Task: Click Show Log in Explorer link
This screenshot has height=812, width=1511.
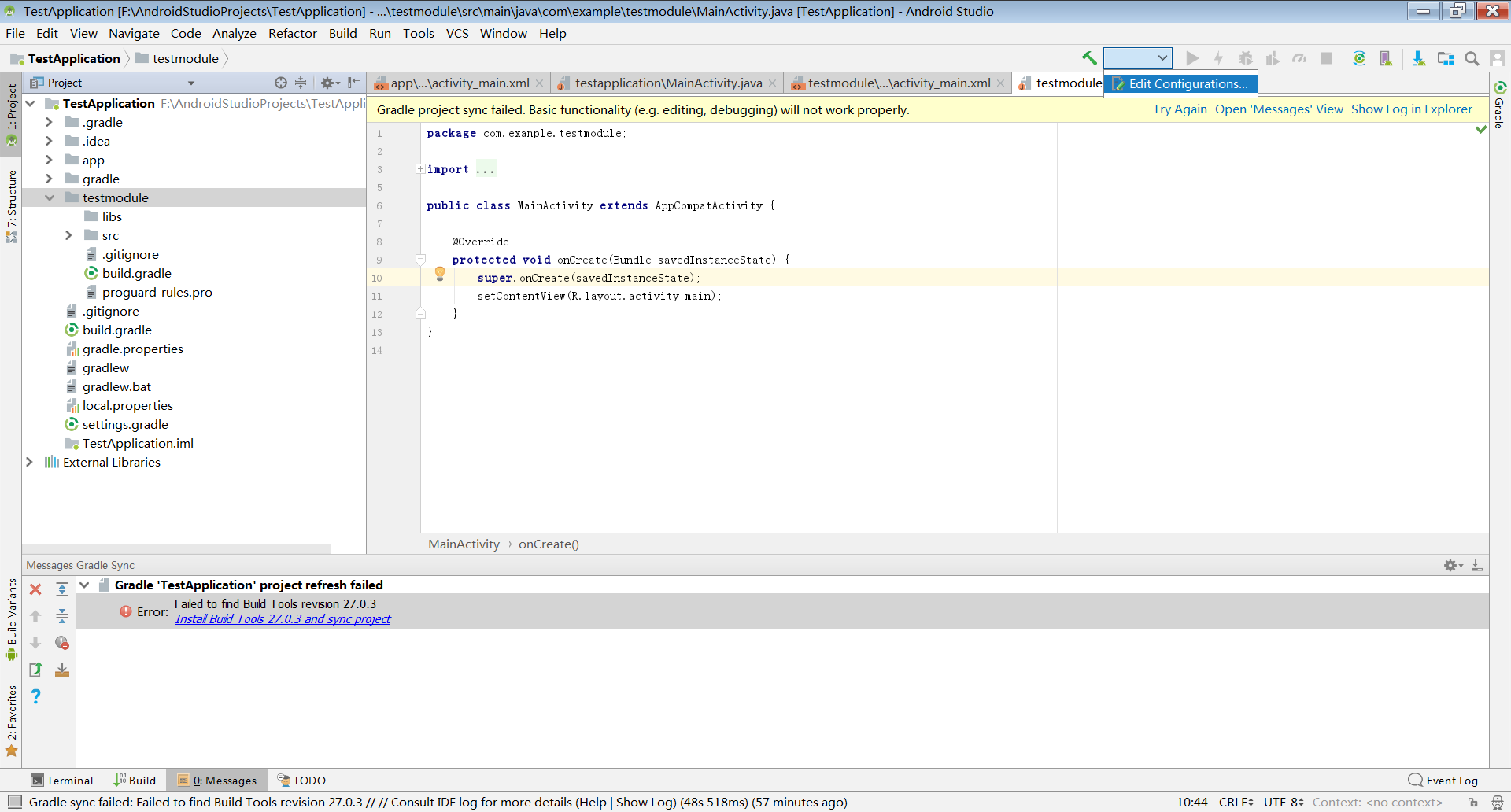Action: (1411, 109)
